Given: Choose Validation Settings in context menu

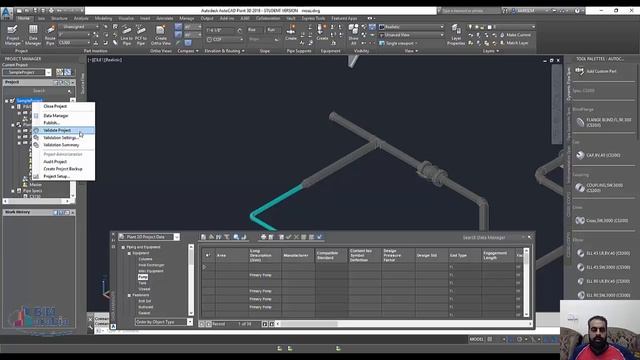Looking at the screenshot, I should coord(61,138).
